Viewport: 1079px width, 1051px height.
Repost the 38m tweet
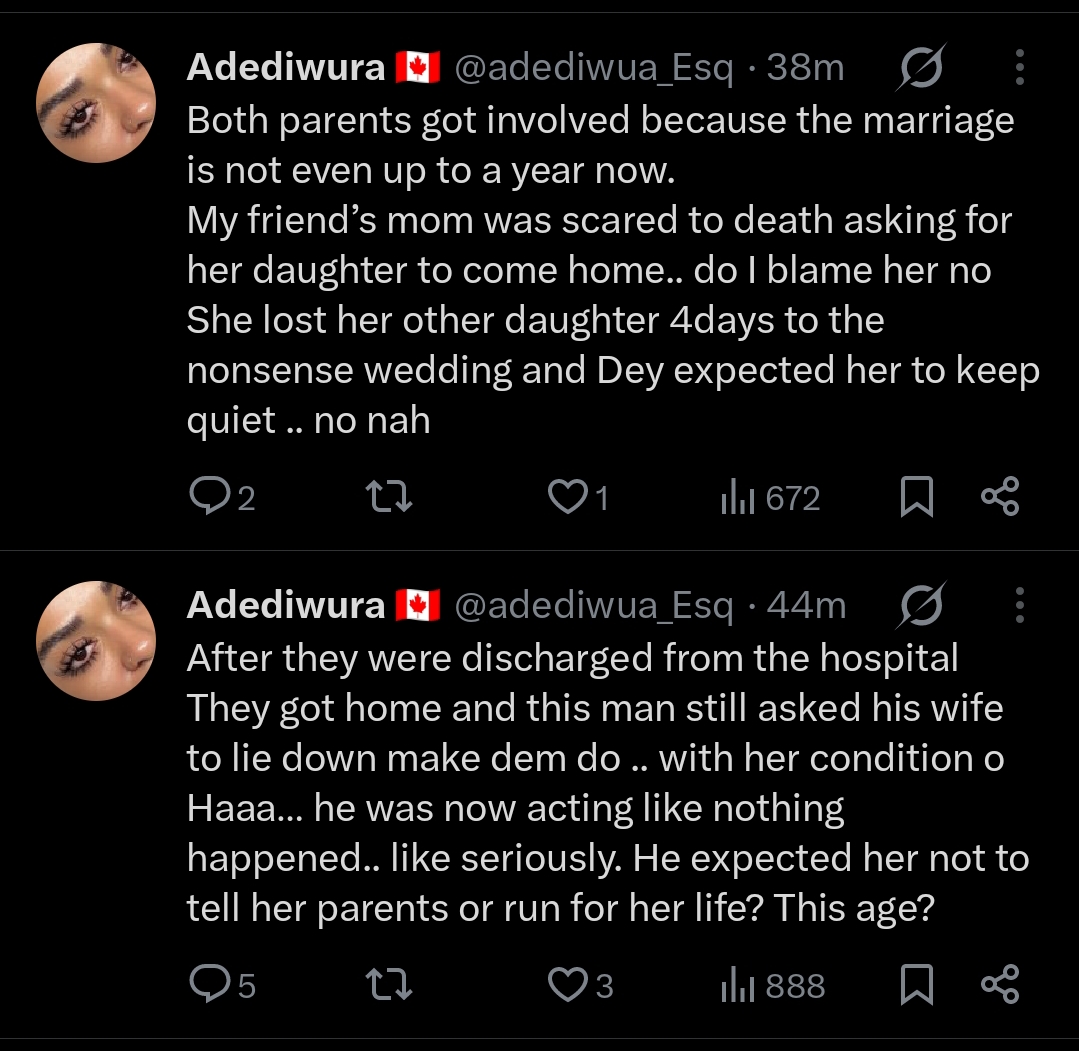coord(390,497)
